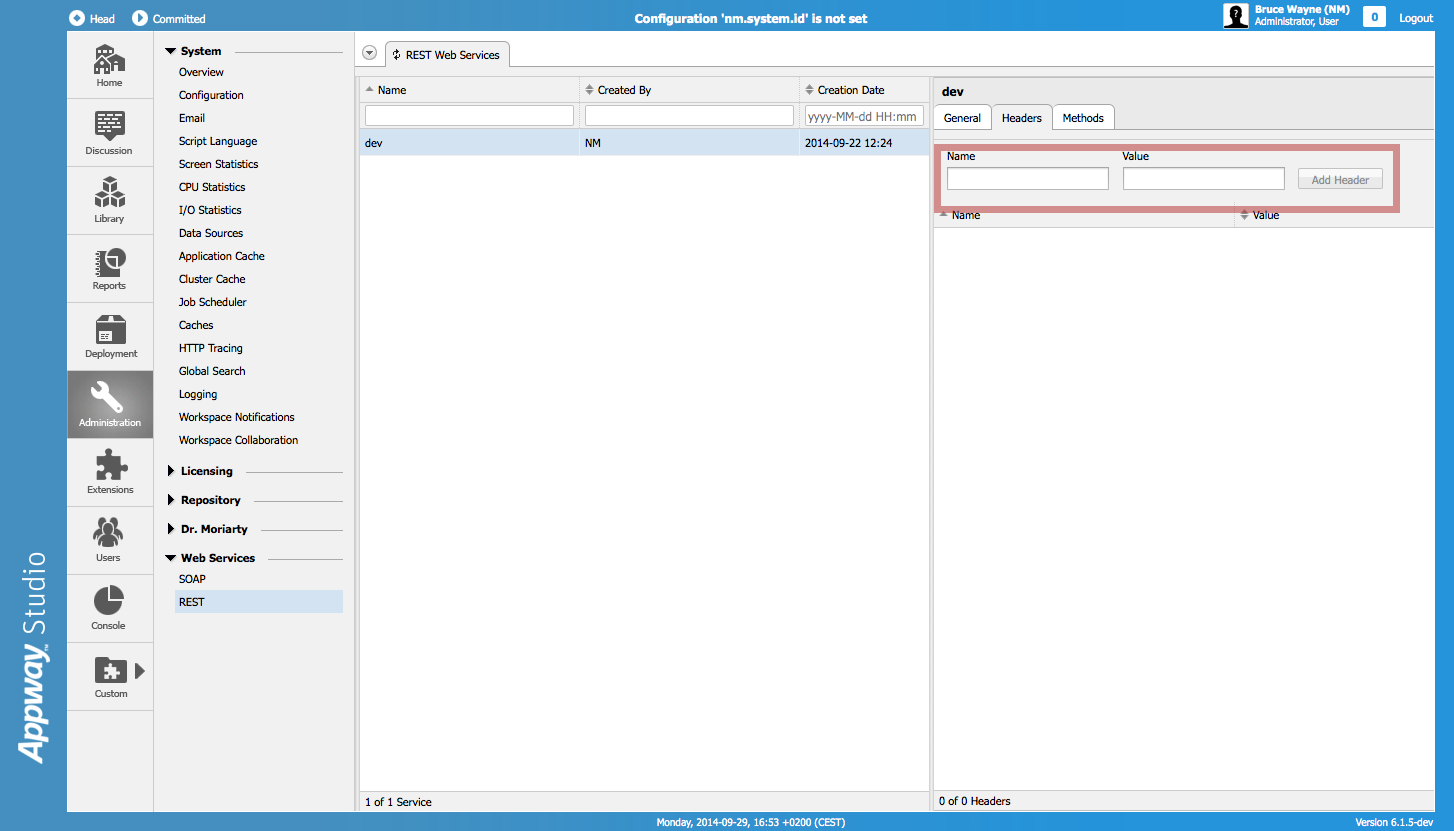Select the dev service row
This screenshot has width=1454, height=831.
(644, 144)
